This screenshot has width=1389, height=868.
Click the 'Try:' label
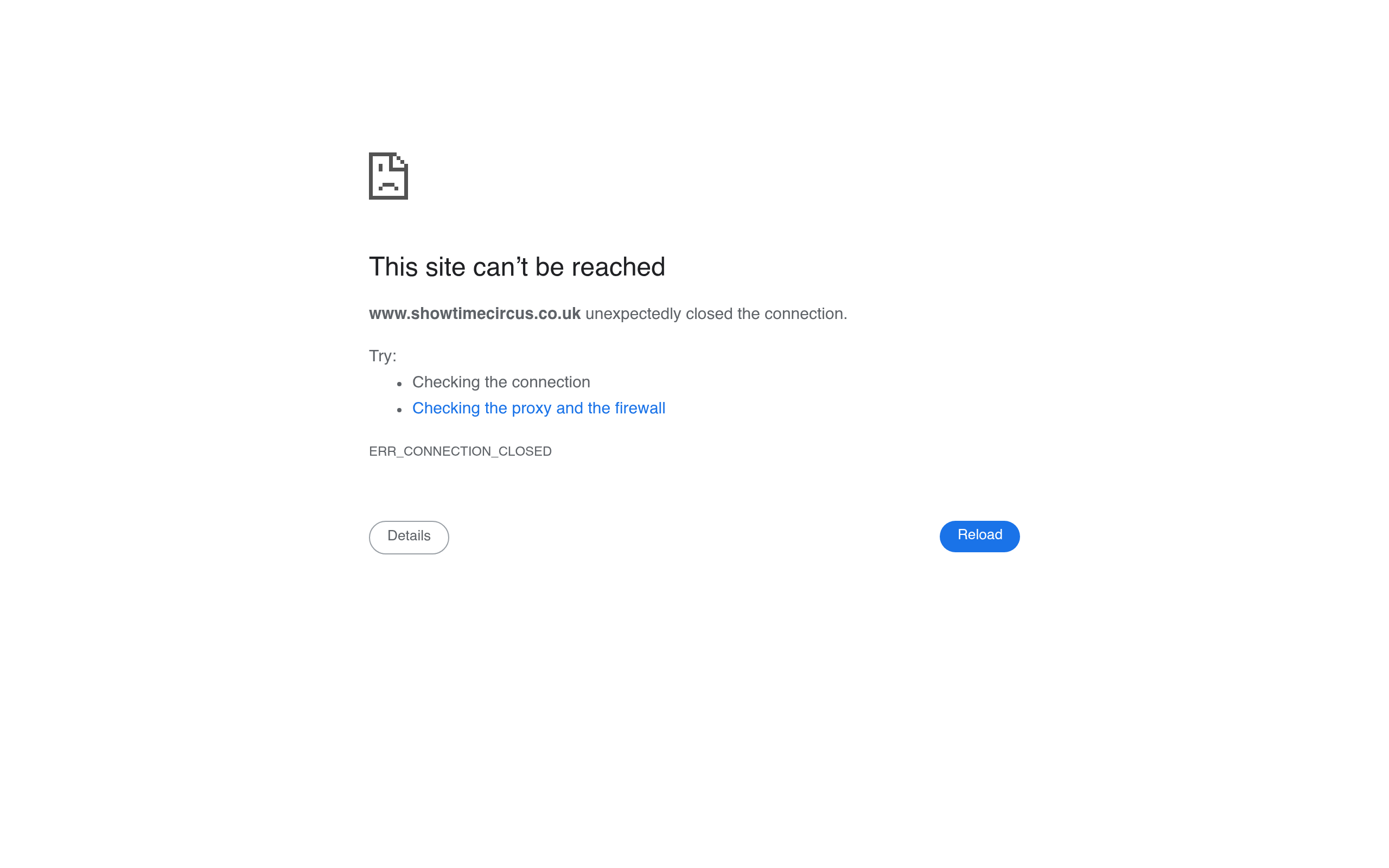tap(383, 356)
